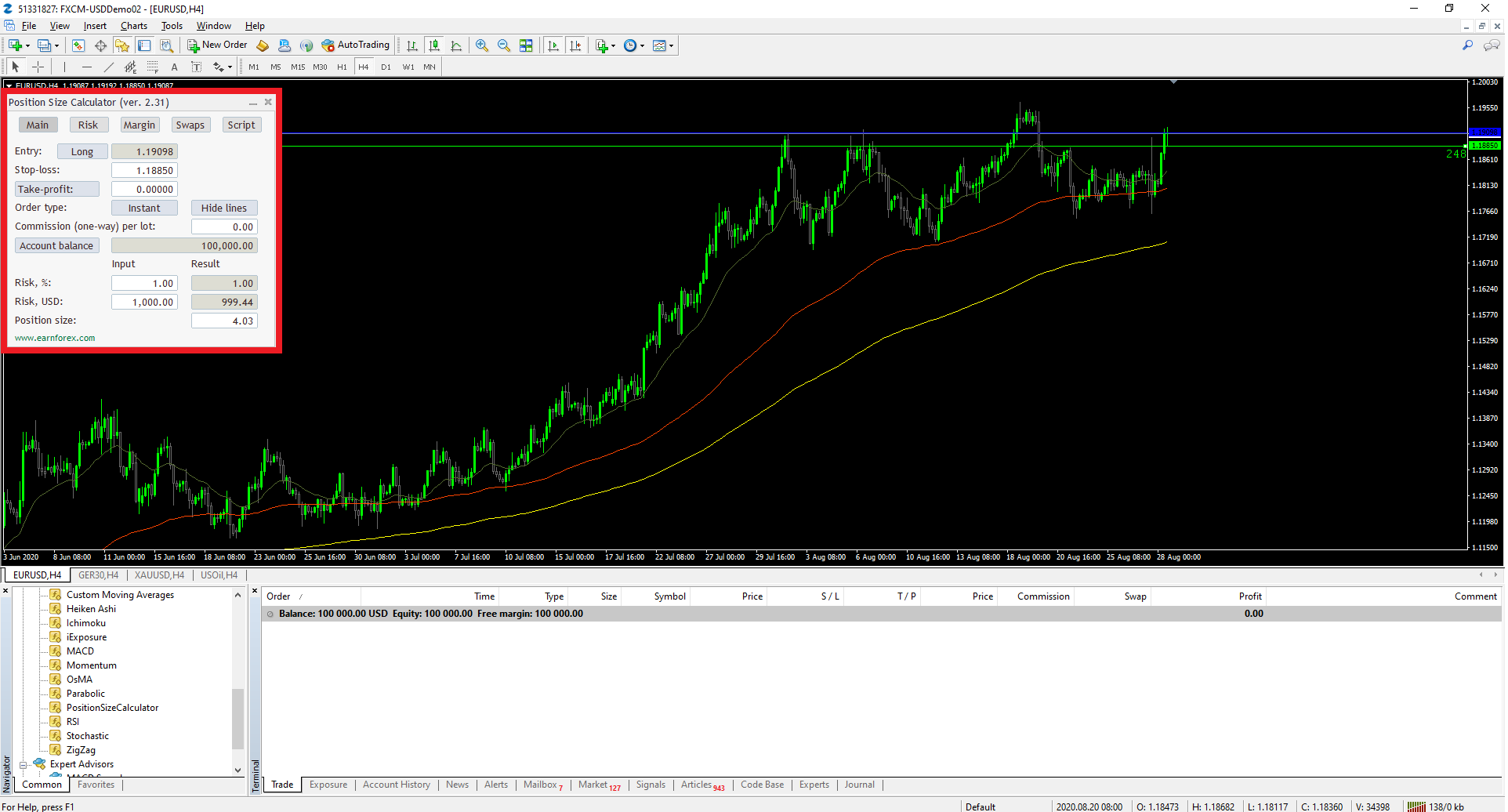
Task: Open the Periodicity clock dropdown arrow
Action: [643, 46]
